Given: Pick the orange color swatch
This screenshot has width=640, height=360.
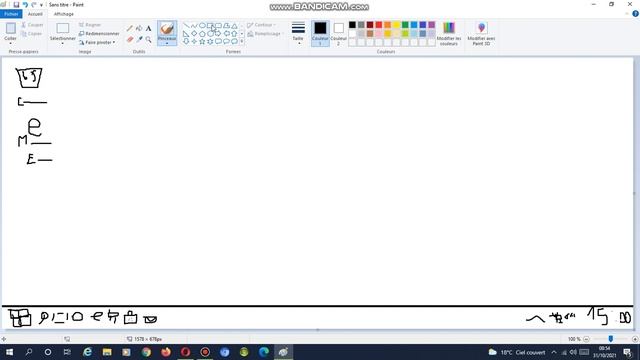Looking at the screenshot, I should coord(387,25).
